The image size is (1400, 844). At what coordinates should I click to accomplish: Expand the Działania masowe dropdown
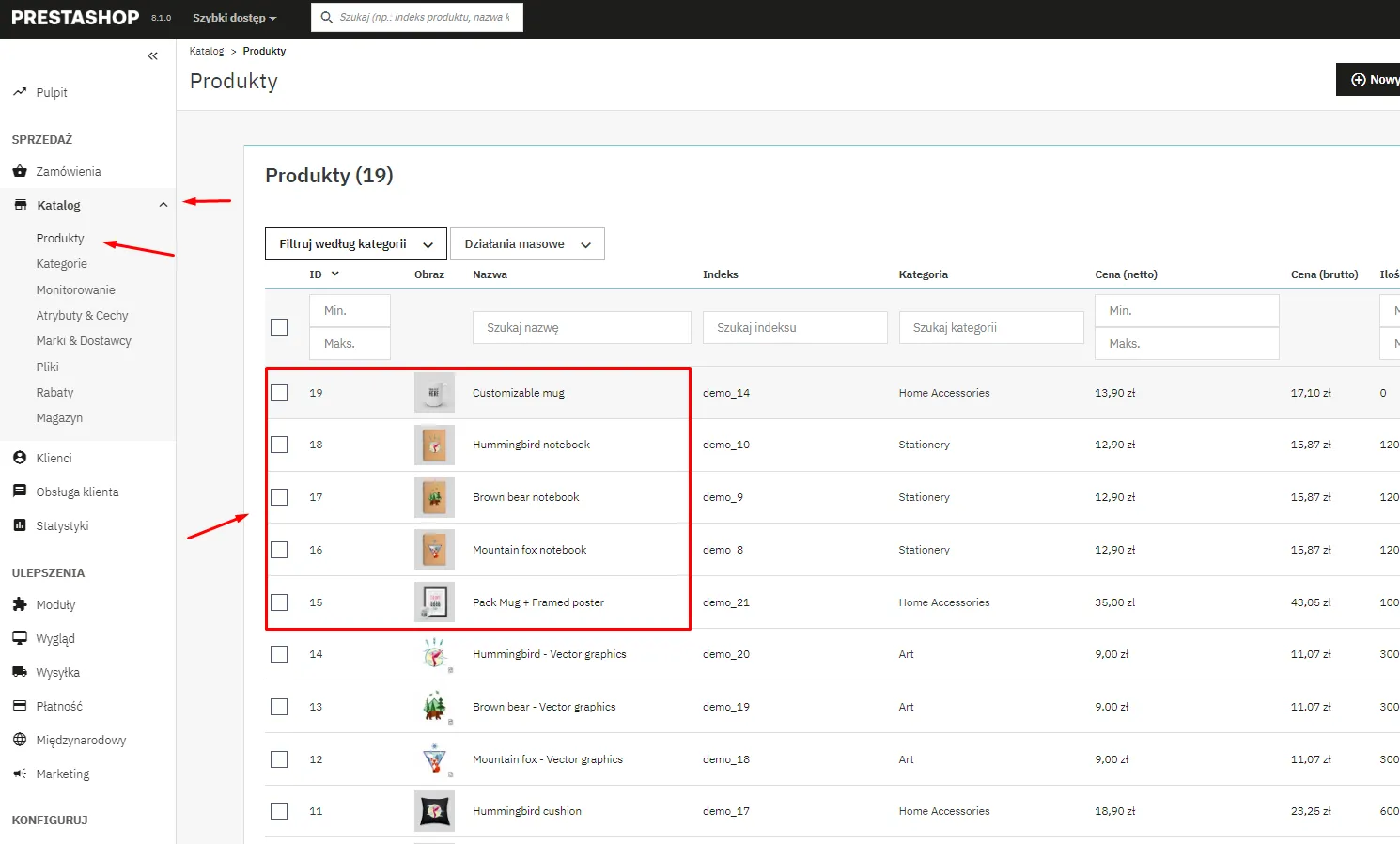point(527,244)
